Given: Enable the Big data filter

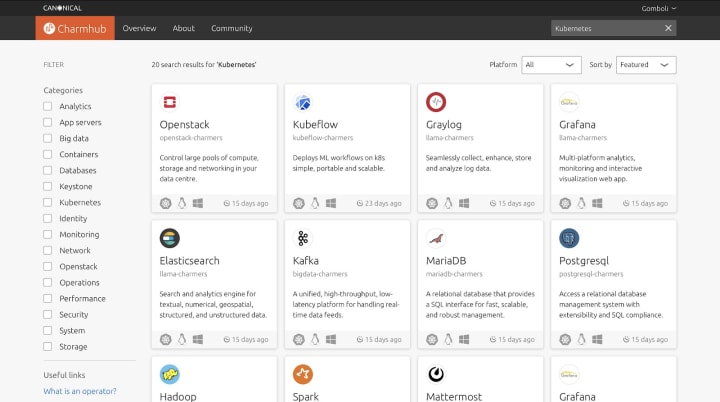Looking at the screenshot, I should (x=47, y=138).
